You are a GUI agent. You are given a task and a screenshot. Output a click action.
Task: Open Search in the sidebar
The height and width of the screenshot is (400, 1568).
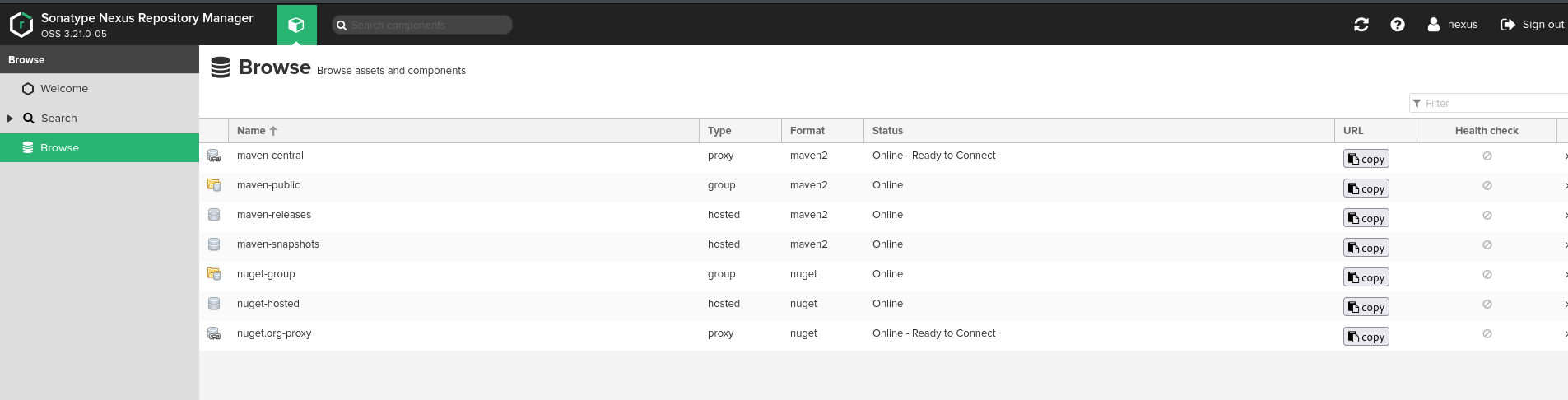click(x=59, y=119)
